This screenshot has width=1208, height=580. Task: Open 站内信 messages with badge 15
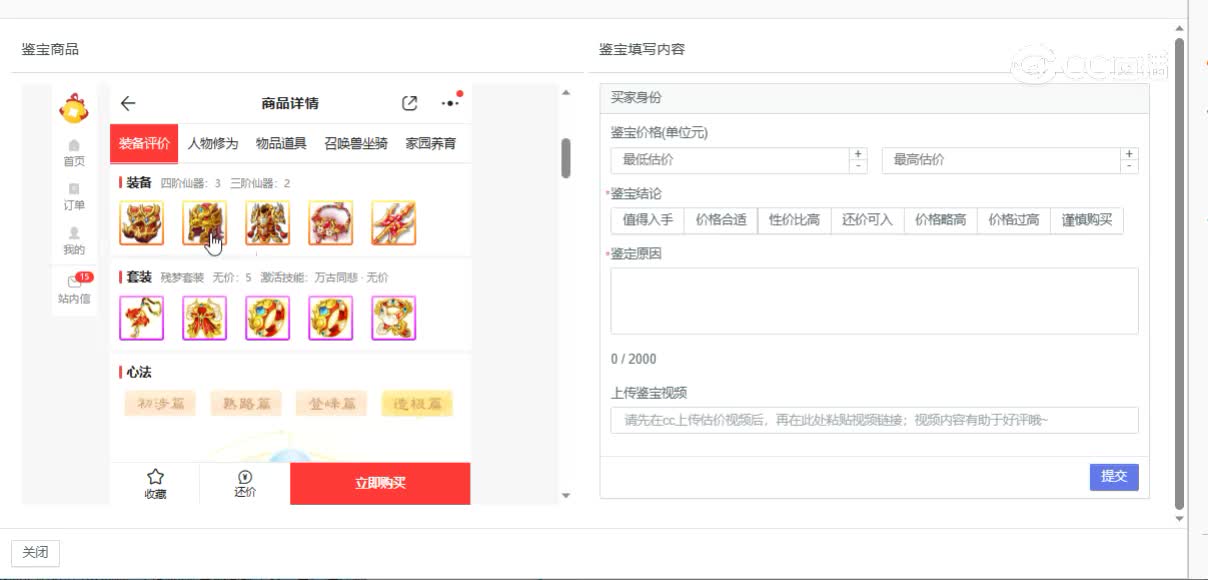click(x=74, y=289)
